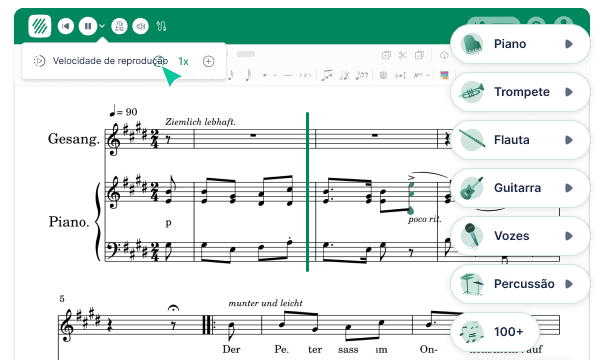The height and width of the screenshot is (360, 600).
Task: Choose the Piano instrument
Action: pyautogui.click(x=520, y=44)
